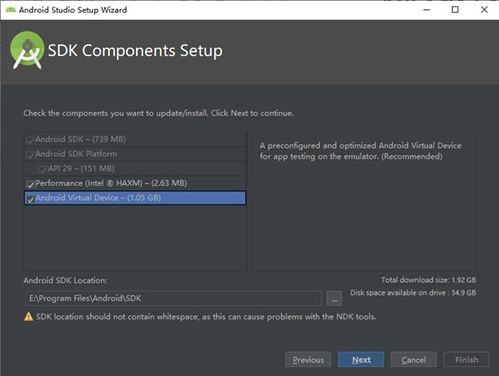Close the Setup Wizard window
The width and height of the screenshot is (499, 376).
click(x=484, y=10)
